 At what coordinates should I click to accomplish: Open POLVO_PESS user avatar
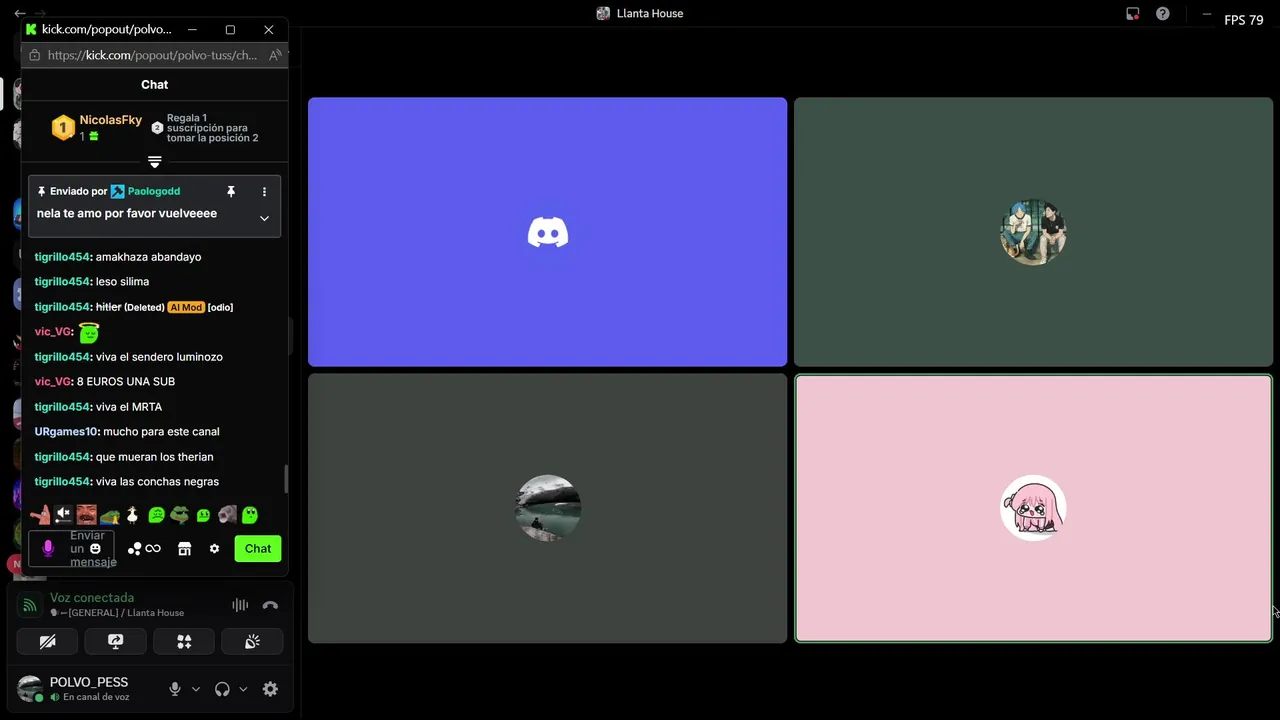point(30,689)
